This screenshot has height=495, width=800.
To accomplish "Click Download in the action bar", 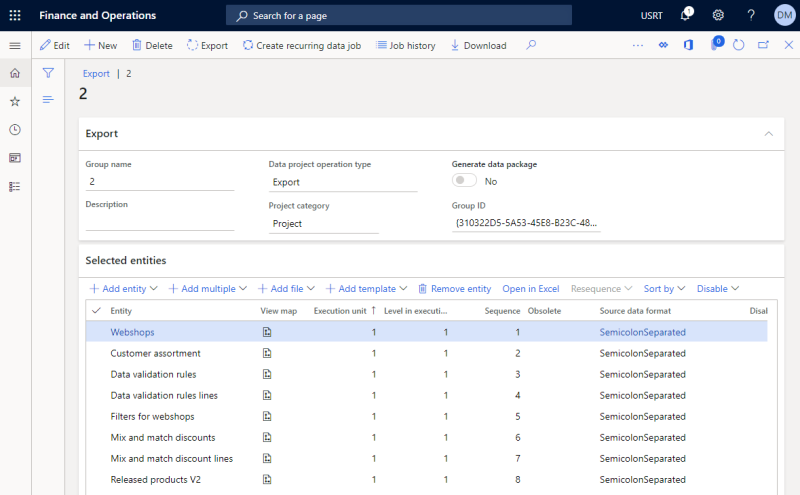I will pyautogui.click(x=478, y=45).
